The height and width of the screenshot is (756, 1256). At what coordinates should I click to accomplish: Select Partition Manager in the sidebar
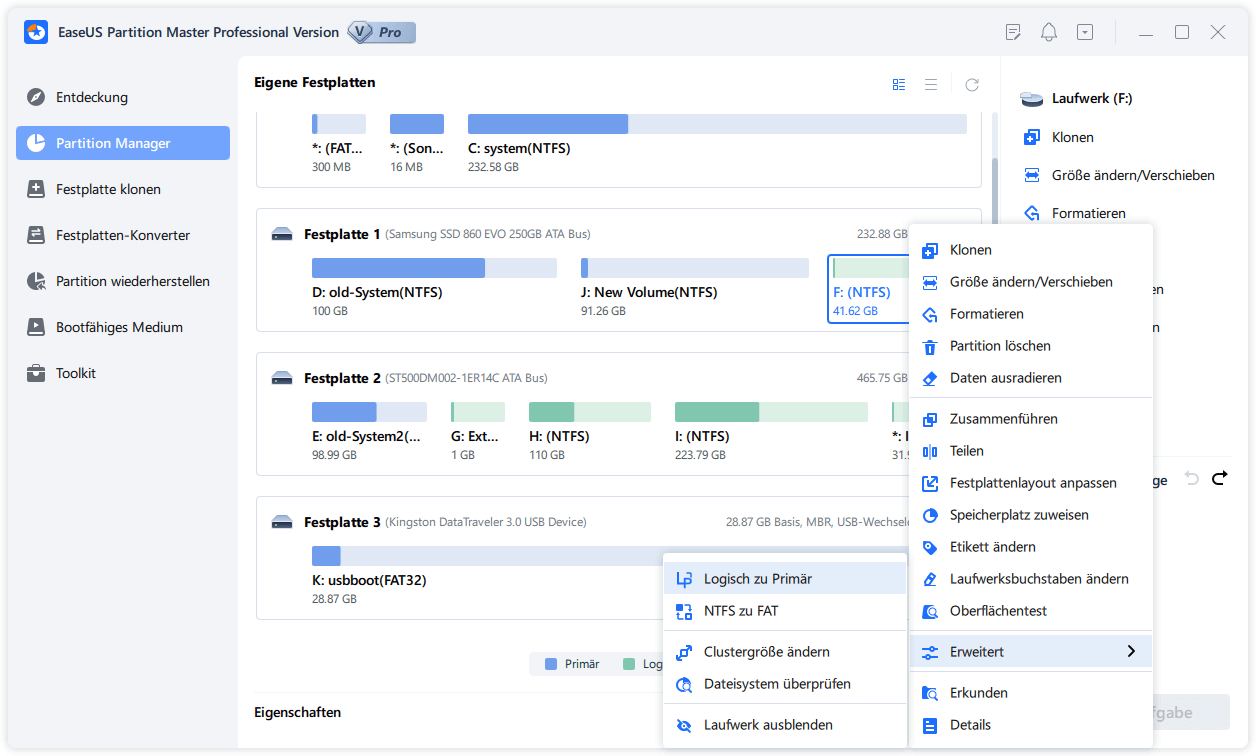[123, 143]
